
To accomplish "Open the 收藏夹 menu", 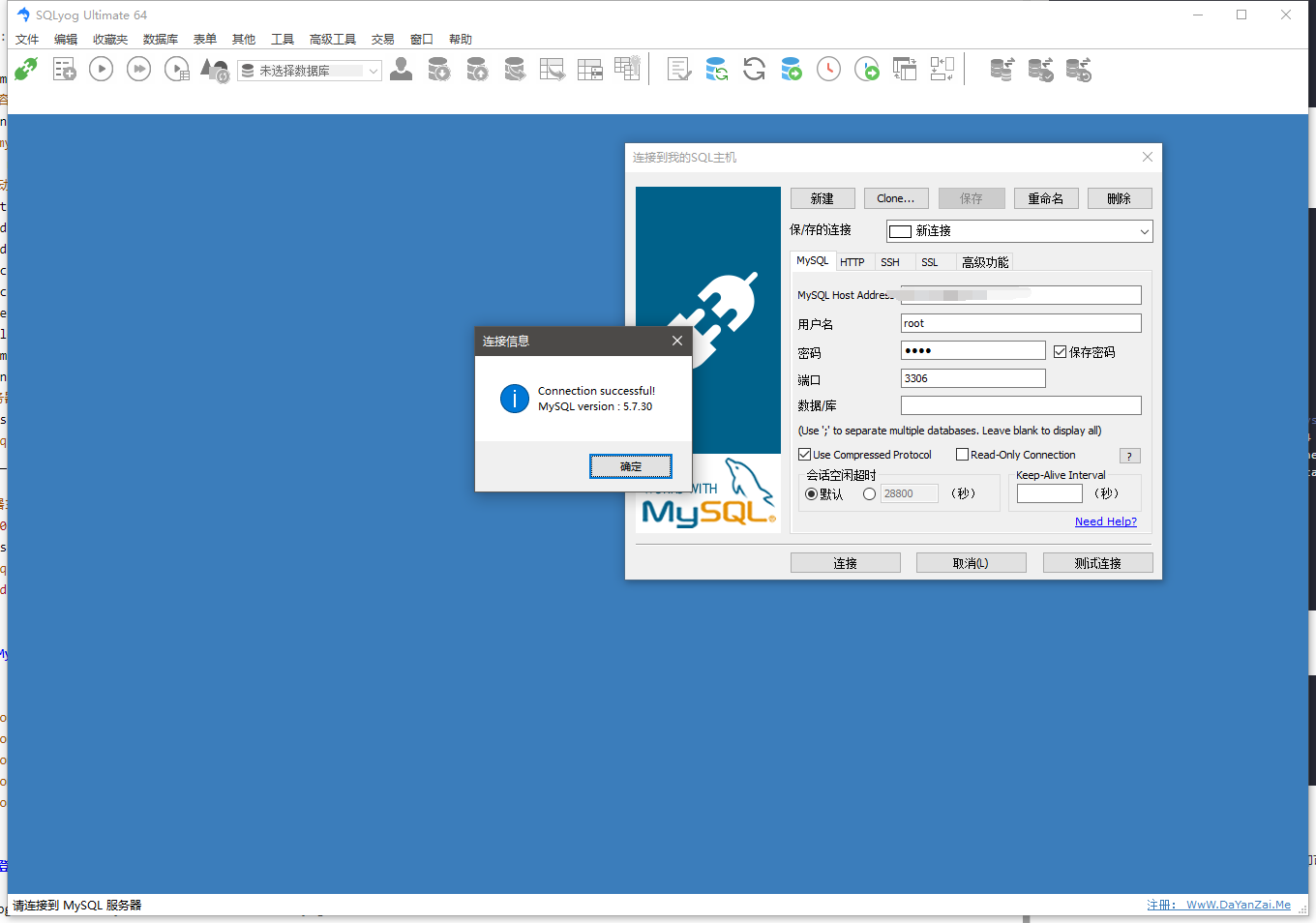I will (x=110, y=40).
